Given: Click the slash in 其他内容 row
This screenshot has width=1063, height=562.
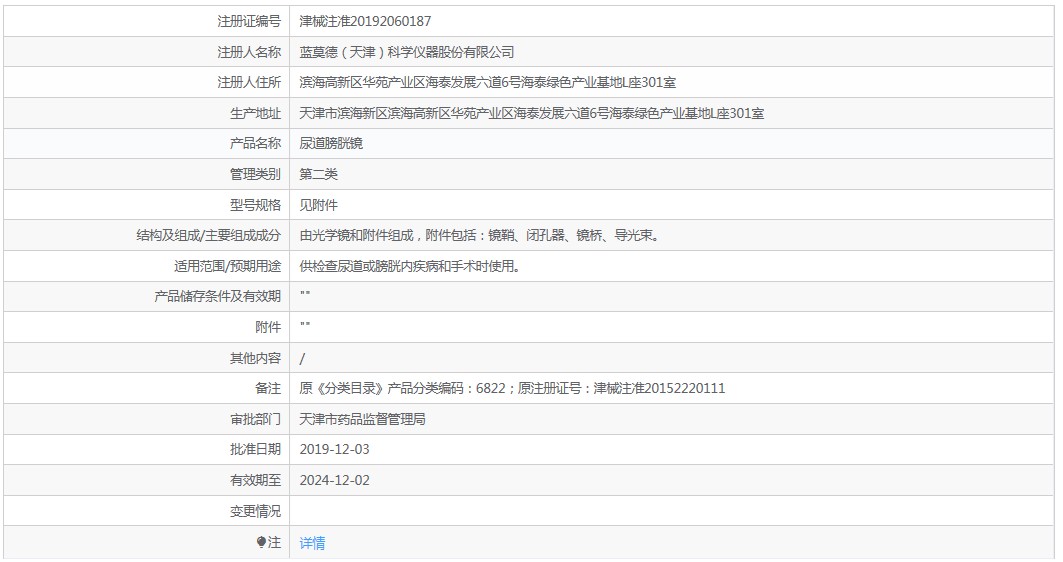Looking at the screenshot, I should [302, 358].
